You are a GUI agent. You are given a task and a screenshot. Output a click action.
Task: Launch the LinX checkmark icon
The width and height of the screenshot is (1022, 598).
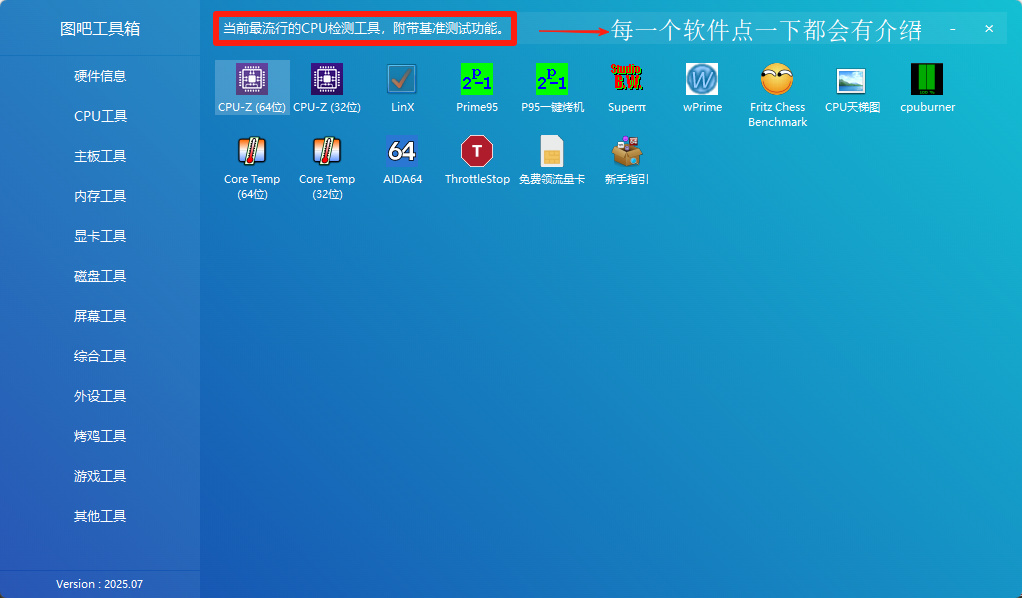coord(402,80)
